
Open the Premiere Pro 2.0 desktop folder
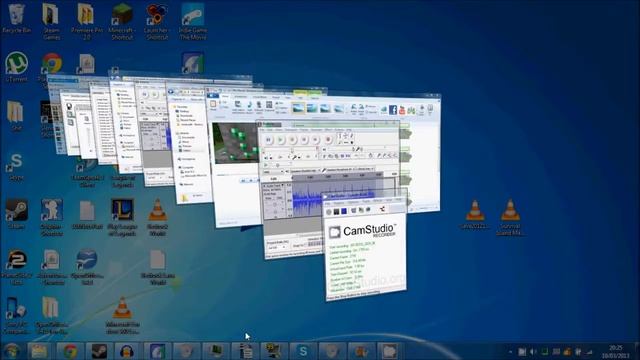87,21
